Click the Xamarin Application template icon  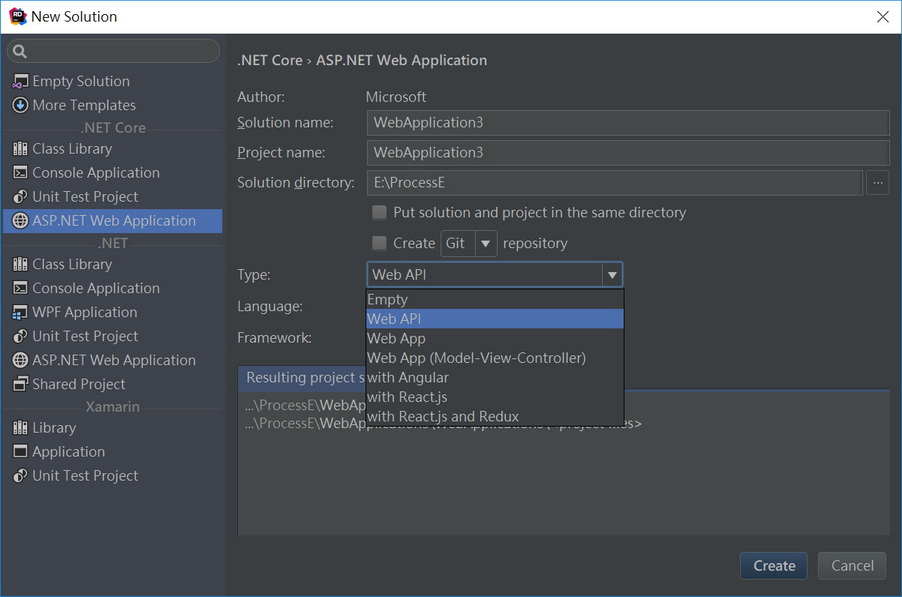coord(20,452)
